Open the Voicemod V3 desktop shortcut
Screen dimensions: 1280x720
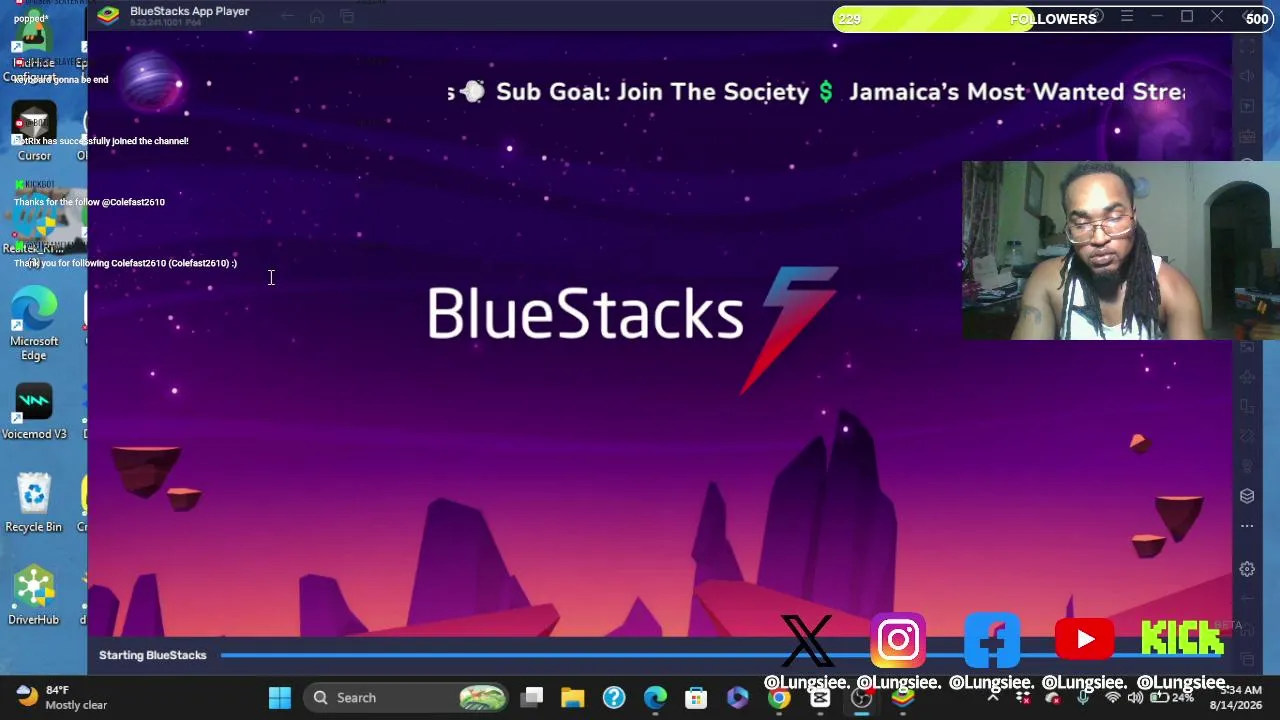click(34, 412)
